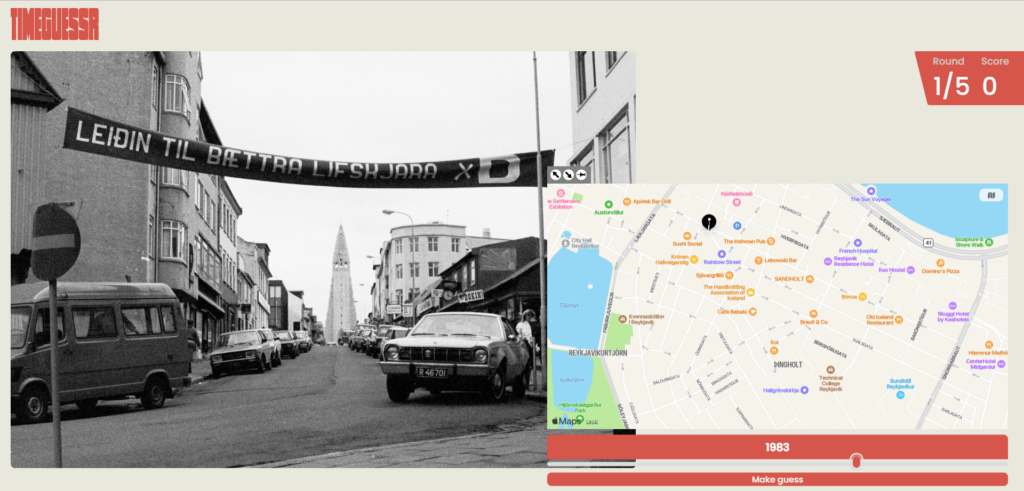
Task: Select the Settlement Exhibition museum icon
Action: click(561, 193)
